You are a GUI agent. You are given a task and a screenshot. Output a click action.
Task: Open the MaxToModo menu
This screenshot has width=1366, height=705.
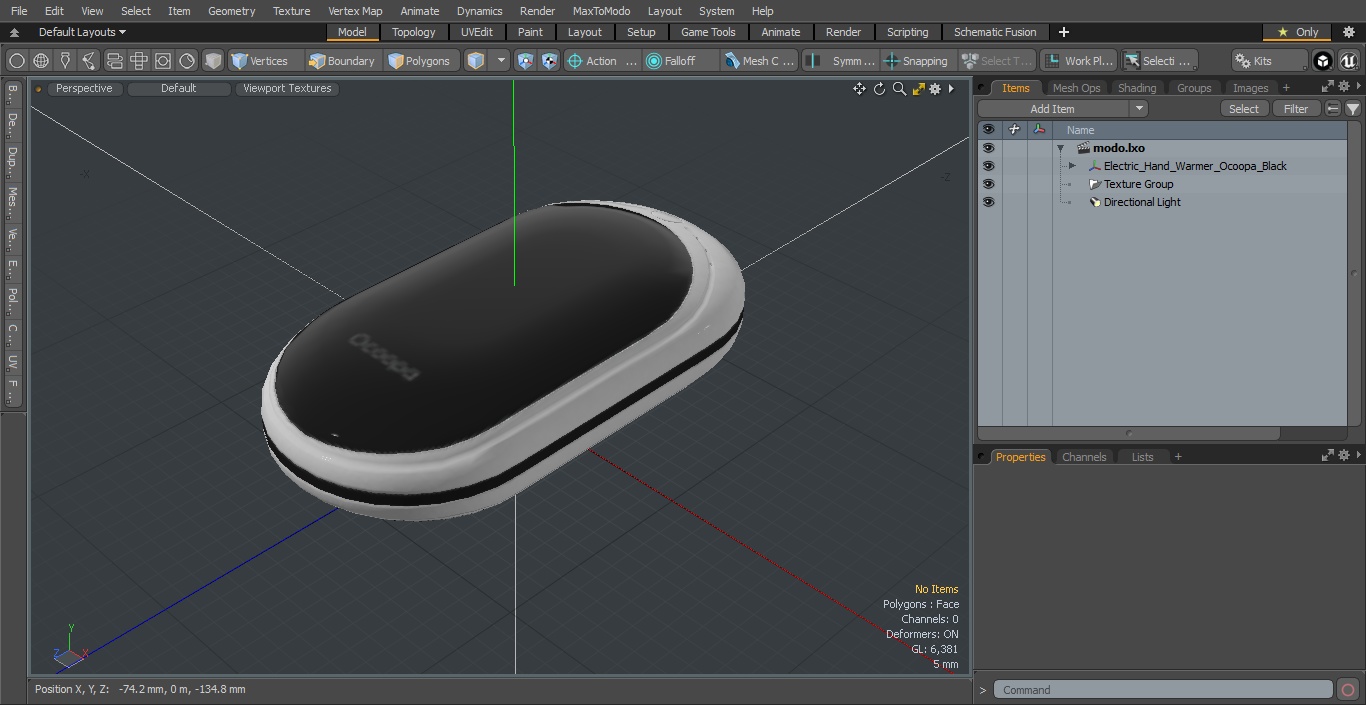point(601,11)
